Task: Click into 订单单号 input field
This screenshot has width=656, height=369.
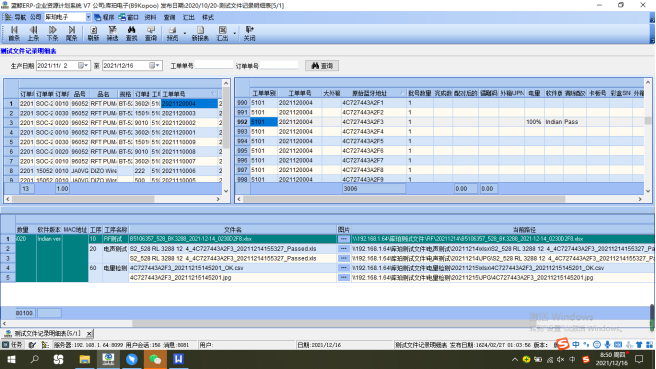Action: (279, 65)
